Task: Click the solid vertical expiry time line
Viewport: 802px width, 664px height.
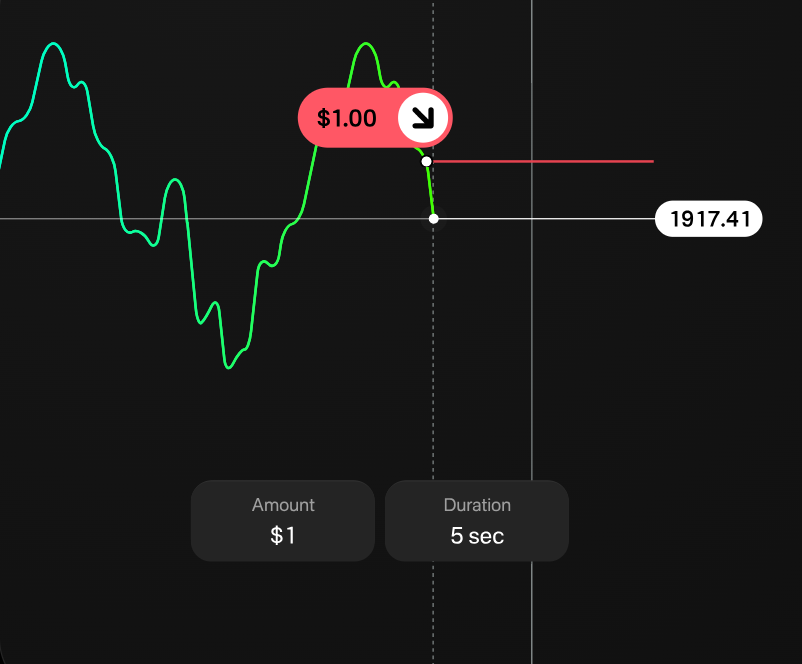Action: click(532, 400)
